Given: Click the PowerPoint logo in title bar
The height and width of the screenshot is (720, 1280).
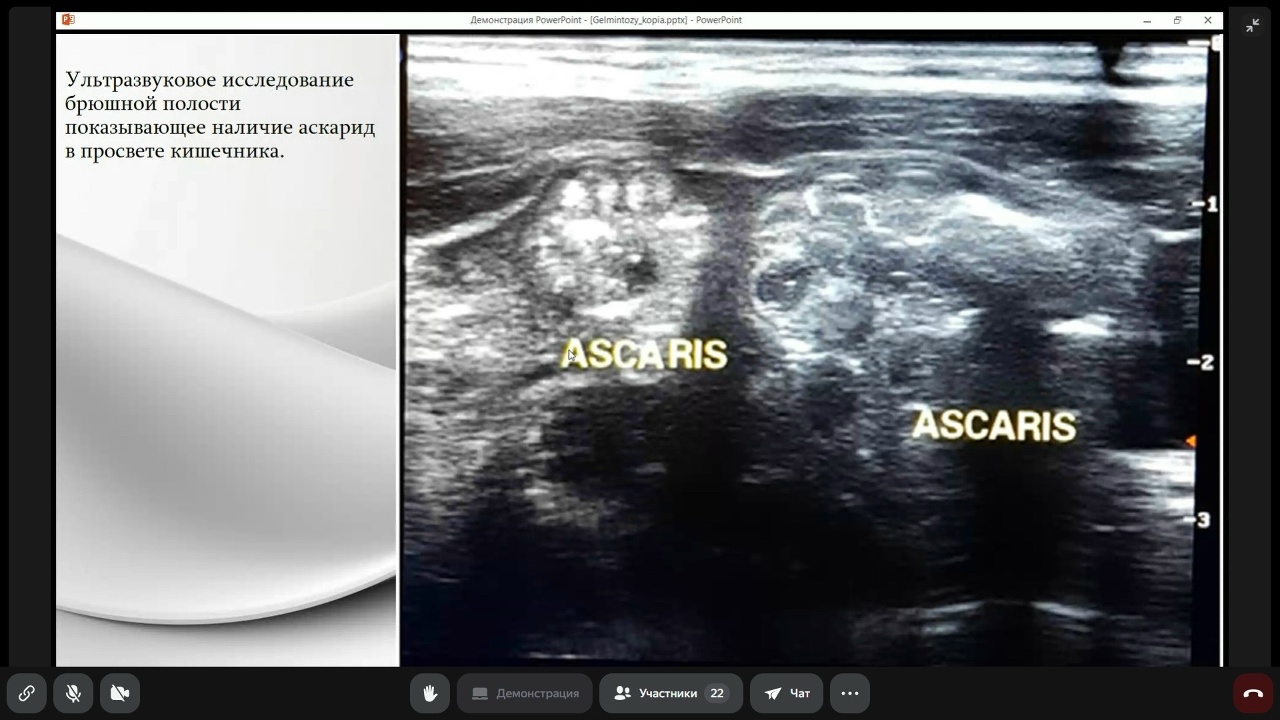Looking at the screenshot, I should click(x=68, y=20).
